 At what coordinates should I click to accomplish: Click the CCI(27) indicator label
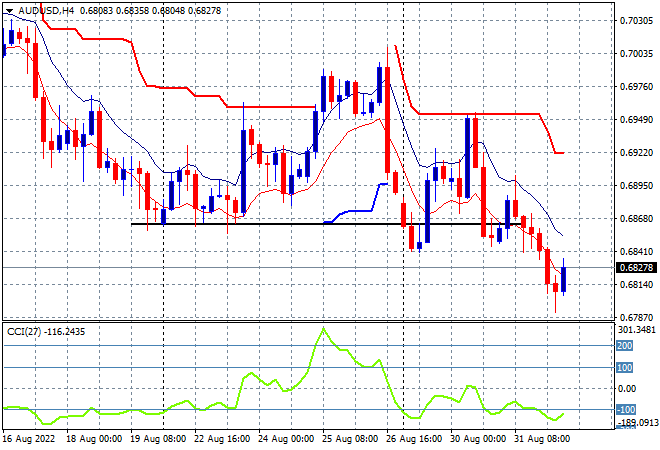click(x=24, y=332)
